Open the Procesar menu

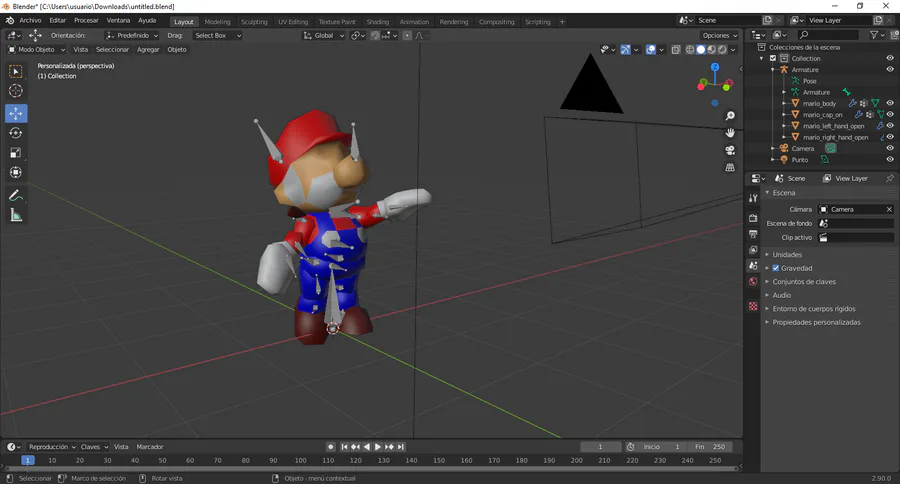86,21
